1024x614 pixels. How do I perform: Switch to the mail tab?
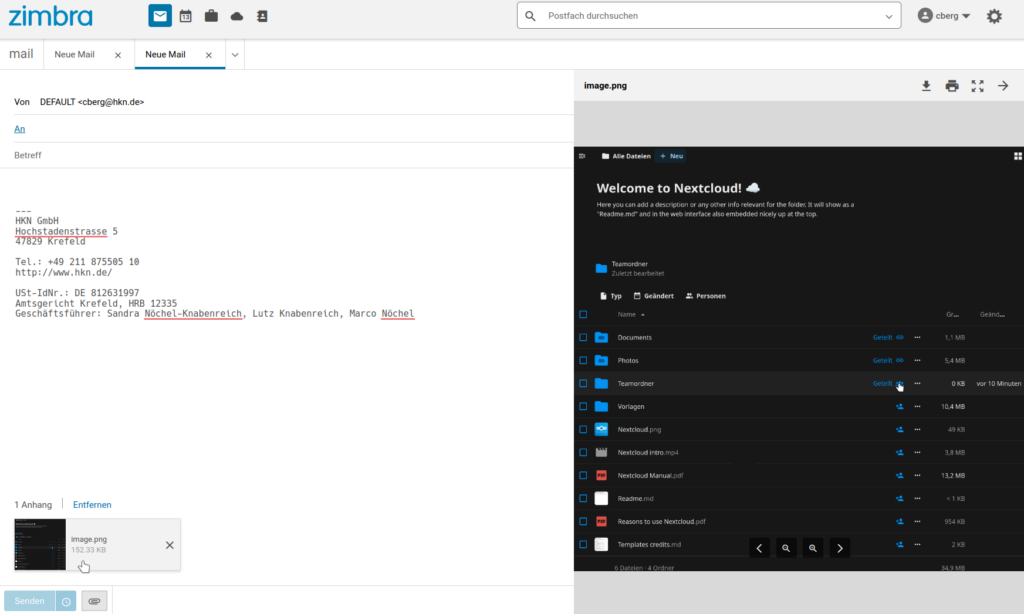point(21,54)
